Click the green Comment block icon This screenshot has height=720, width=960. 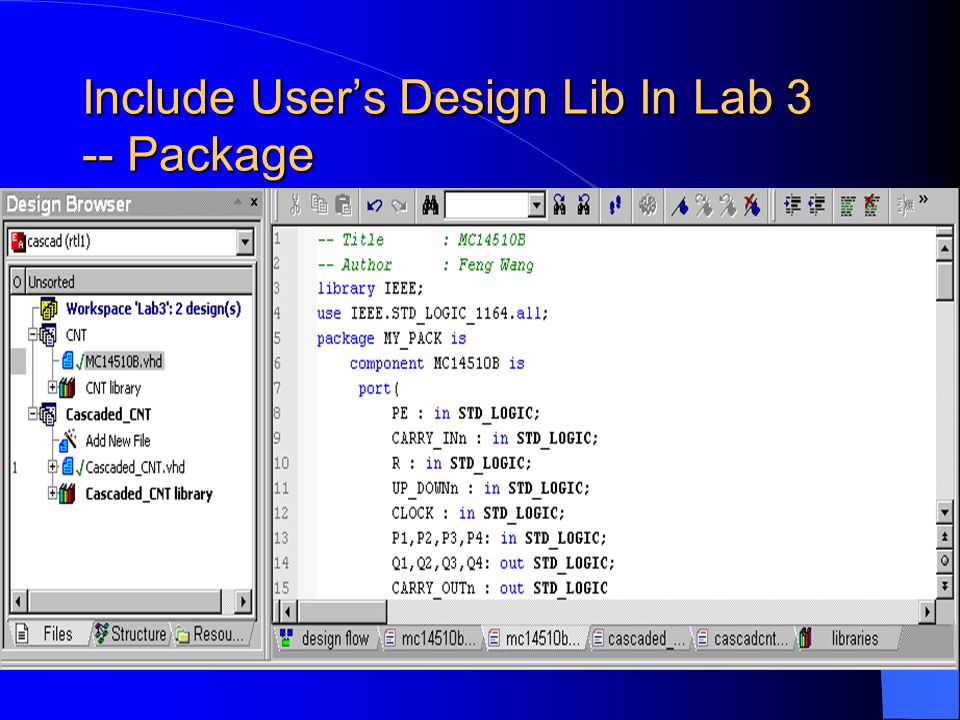pyautogui.click(x=847, y=206)
